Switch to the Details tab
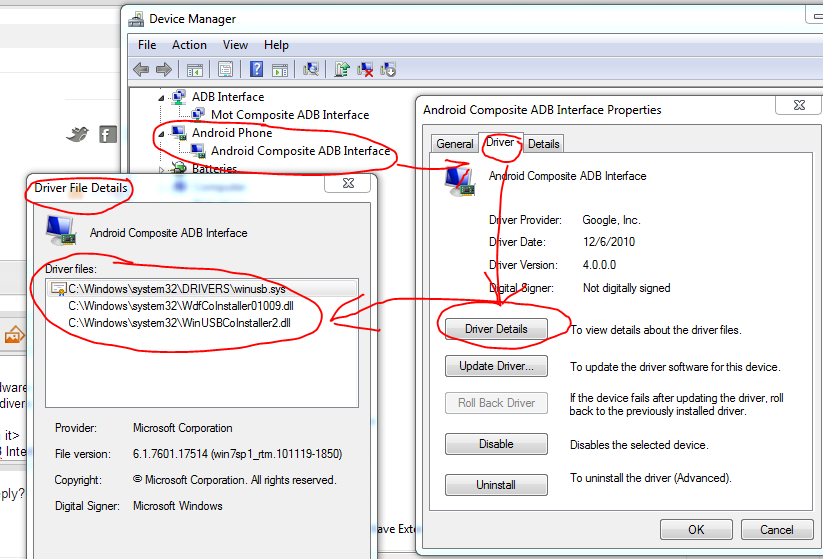 (544, 144)
